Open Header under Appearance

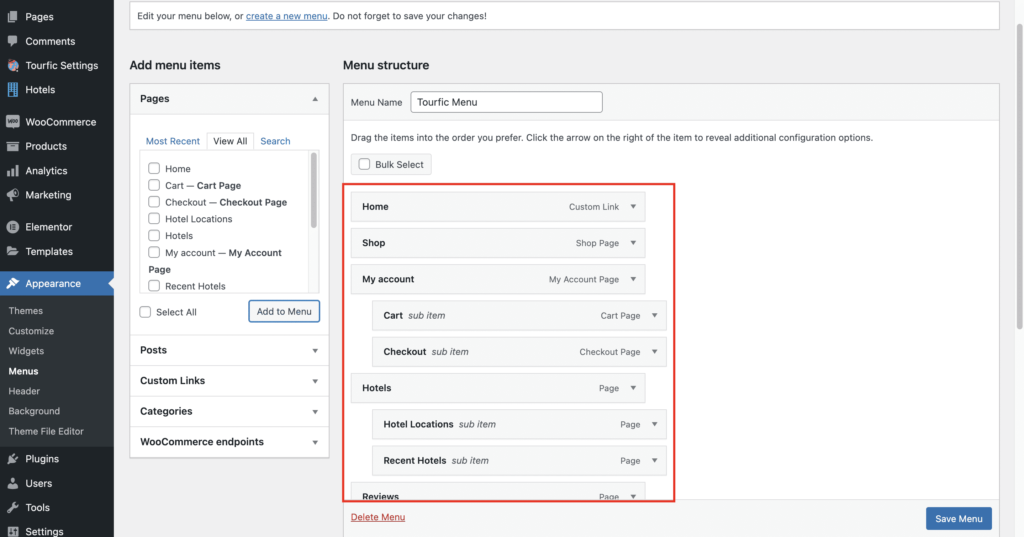(24, 391)
